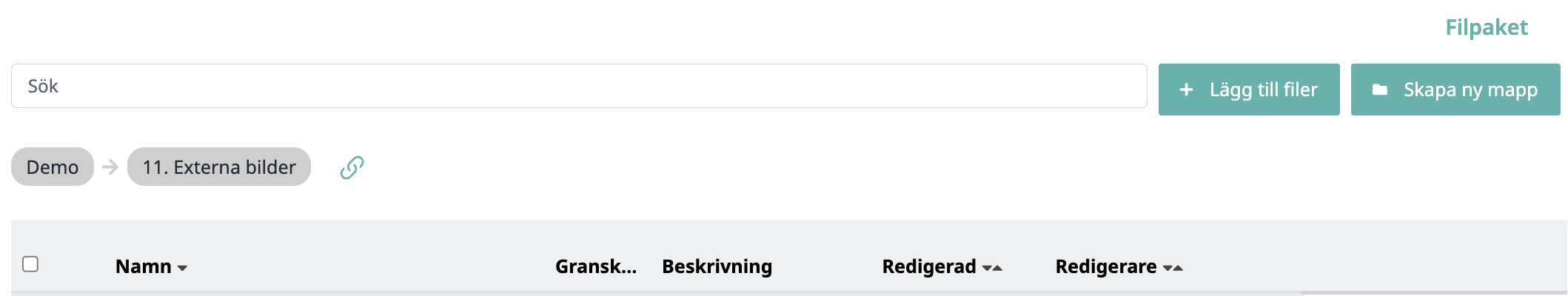Toggle sort arrows next to Redigerare

[x=1173, y=268]
